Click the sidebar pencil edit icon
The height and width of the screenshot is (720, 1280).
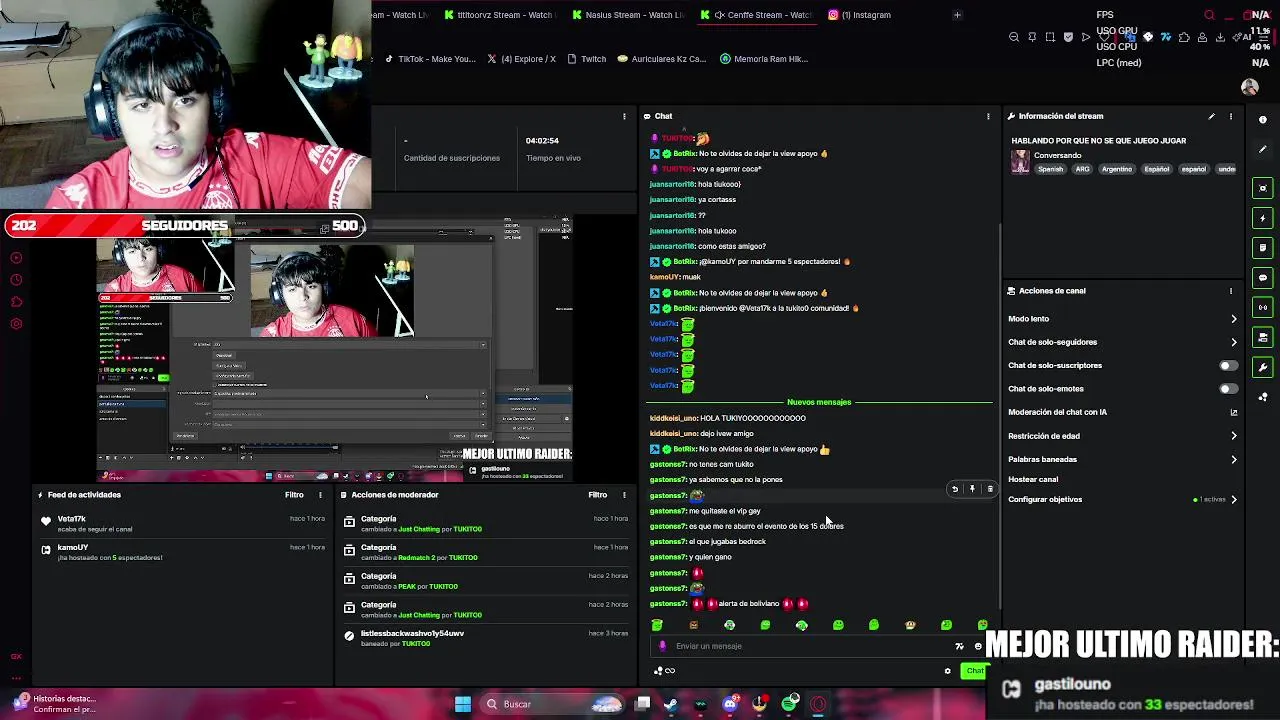click(1263, 150)
